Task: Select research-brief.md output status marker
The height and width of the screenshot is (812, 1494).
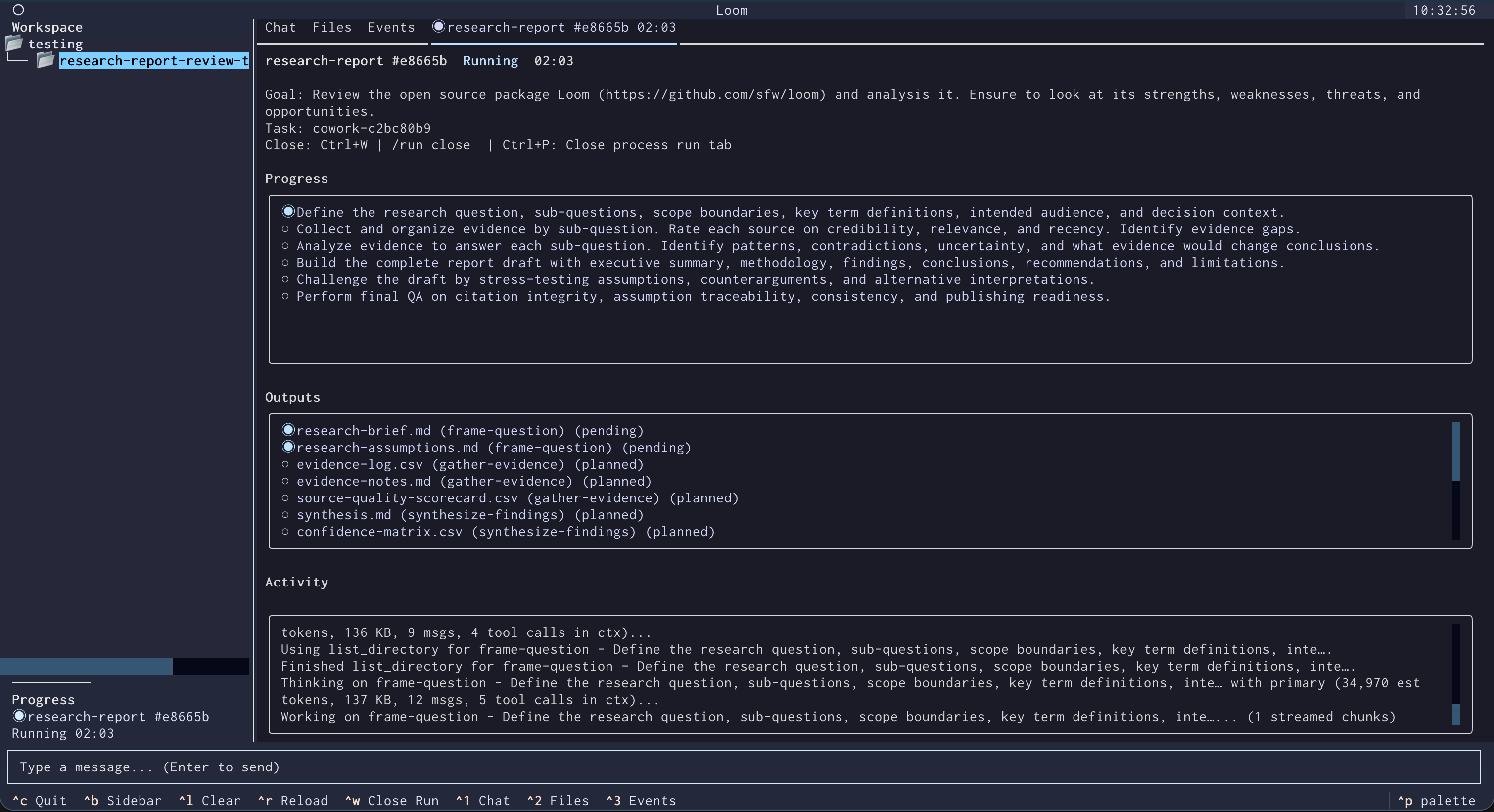Action: [288, 430]
